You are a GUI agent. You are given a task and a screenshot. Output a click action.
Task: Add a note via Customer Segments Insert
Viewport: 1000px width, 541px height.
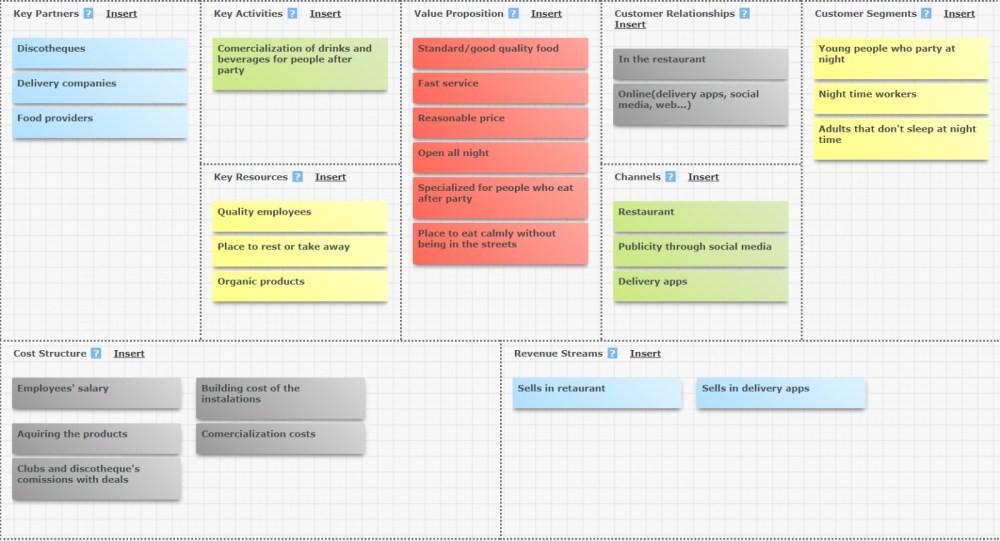click(959, 14)
